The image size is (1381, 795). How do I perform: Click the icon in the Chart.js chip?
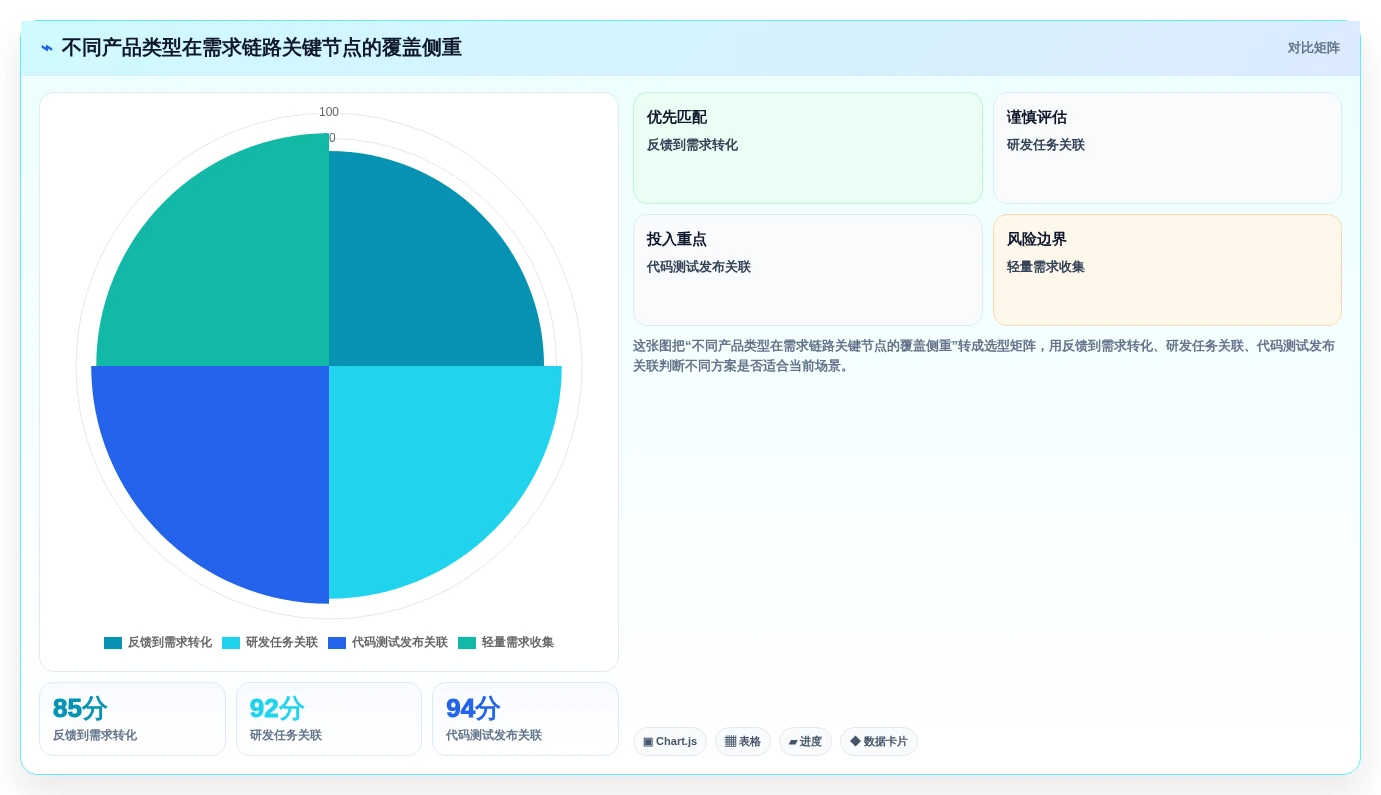coord(648,742)
